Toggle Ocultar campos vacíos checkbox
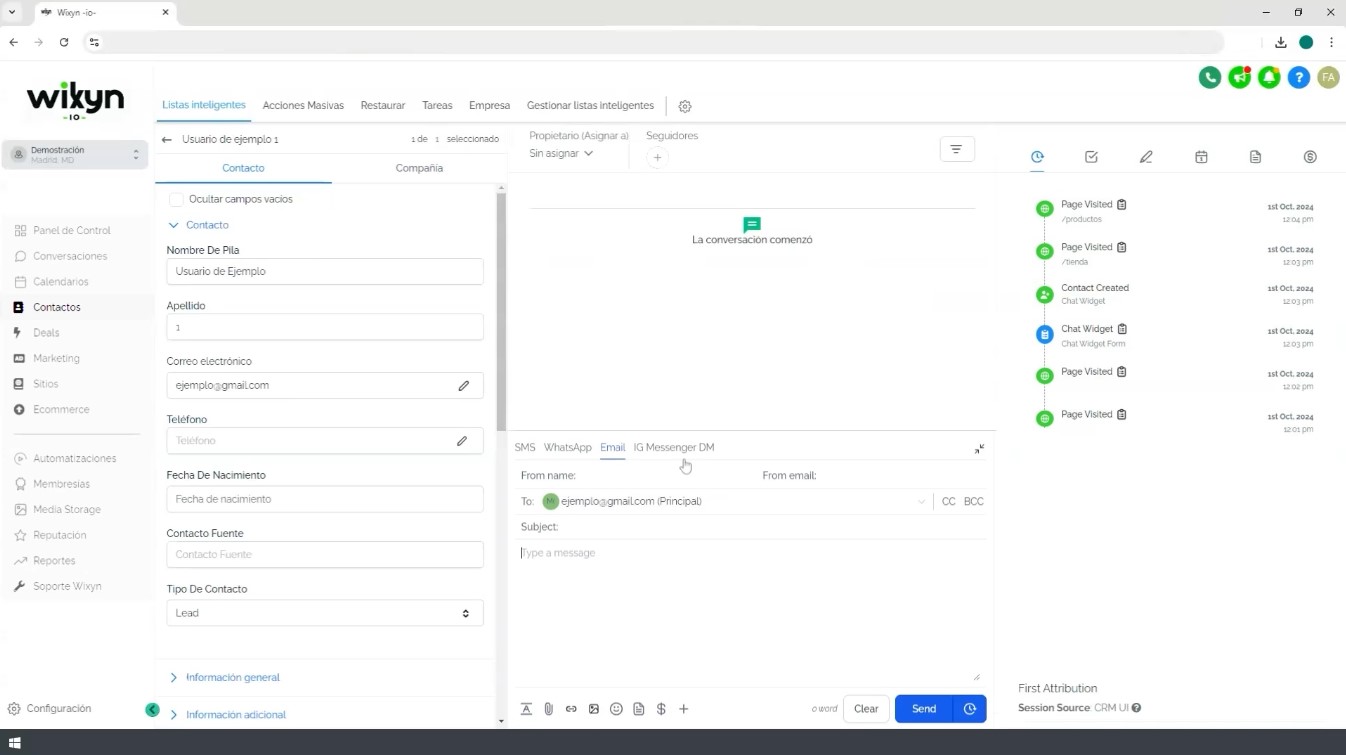1346x755 pixels. [176, 199]
